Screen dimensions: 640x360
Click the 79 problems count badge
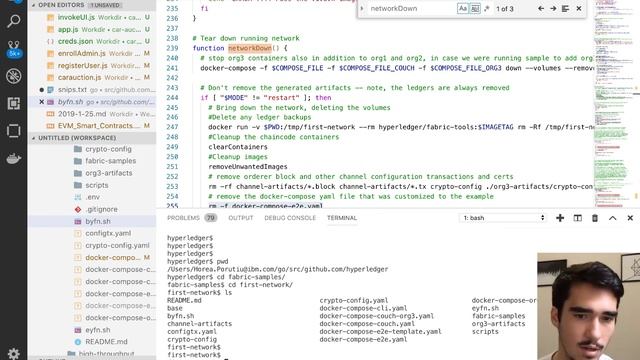pos(211,218)
